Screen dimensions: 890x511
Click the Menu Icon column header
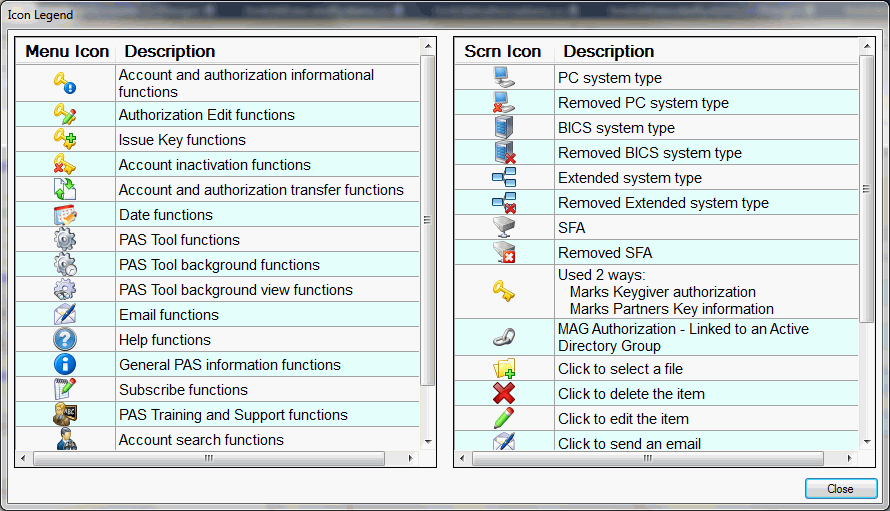pos(67,51)
